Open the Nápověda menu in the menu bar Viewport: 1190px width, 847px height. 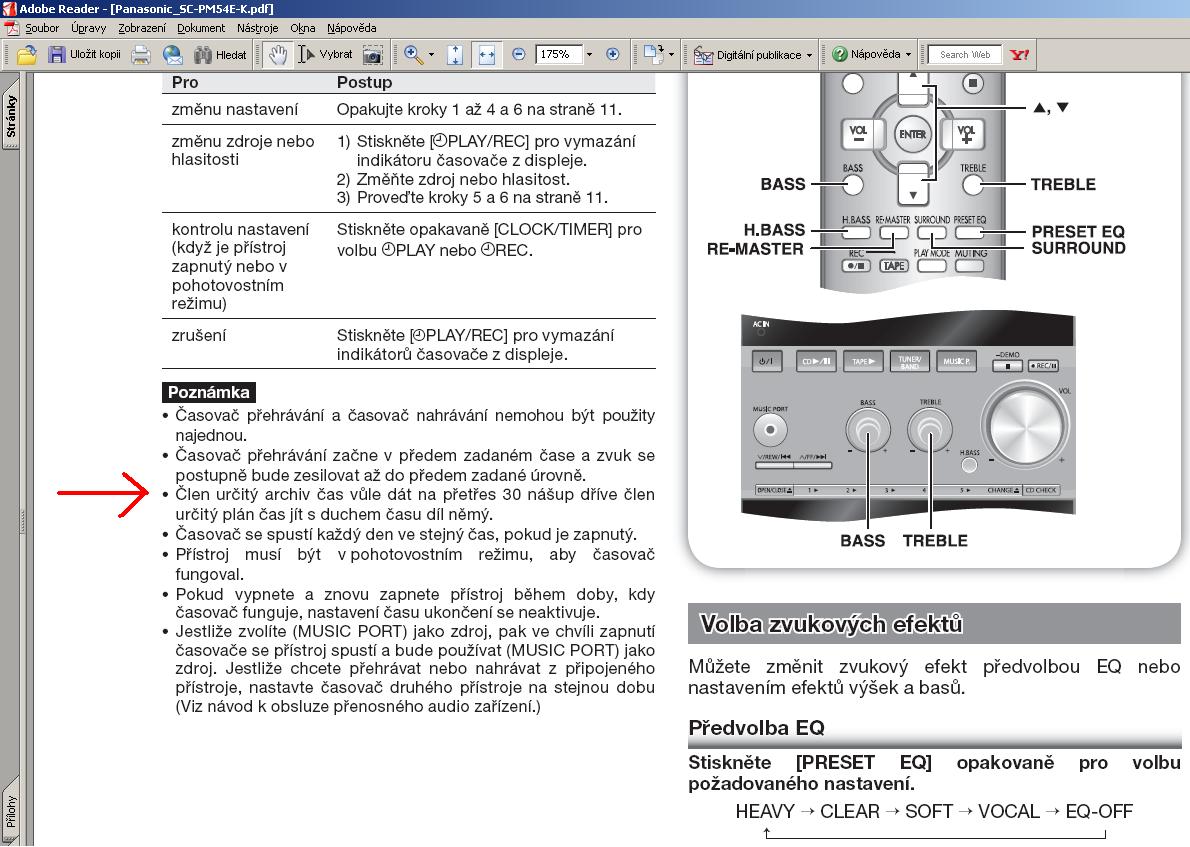click(351, 28)
